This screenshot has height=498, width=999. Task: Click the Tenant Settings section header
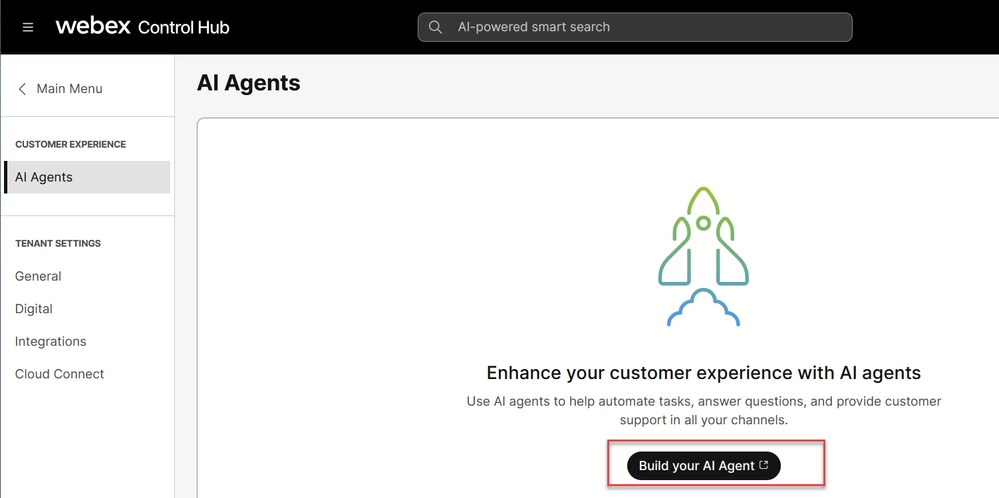pyautogui.click(x=58, y=243)
